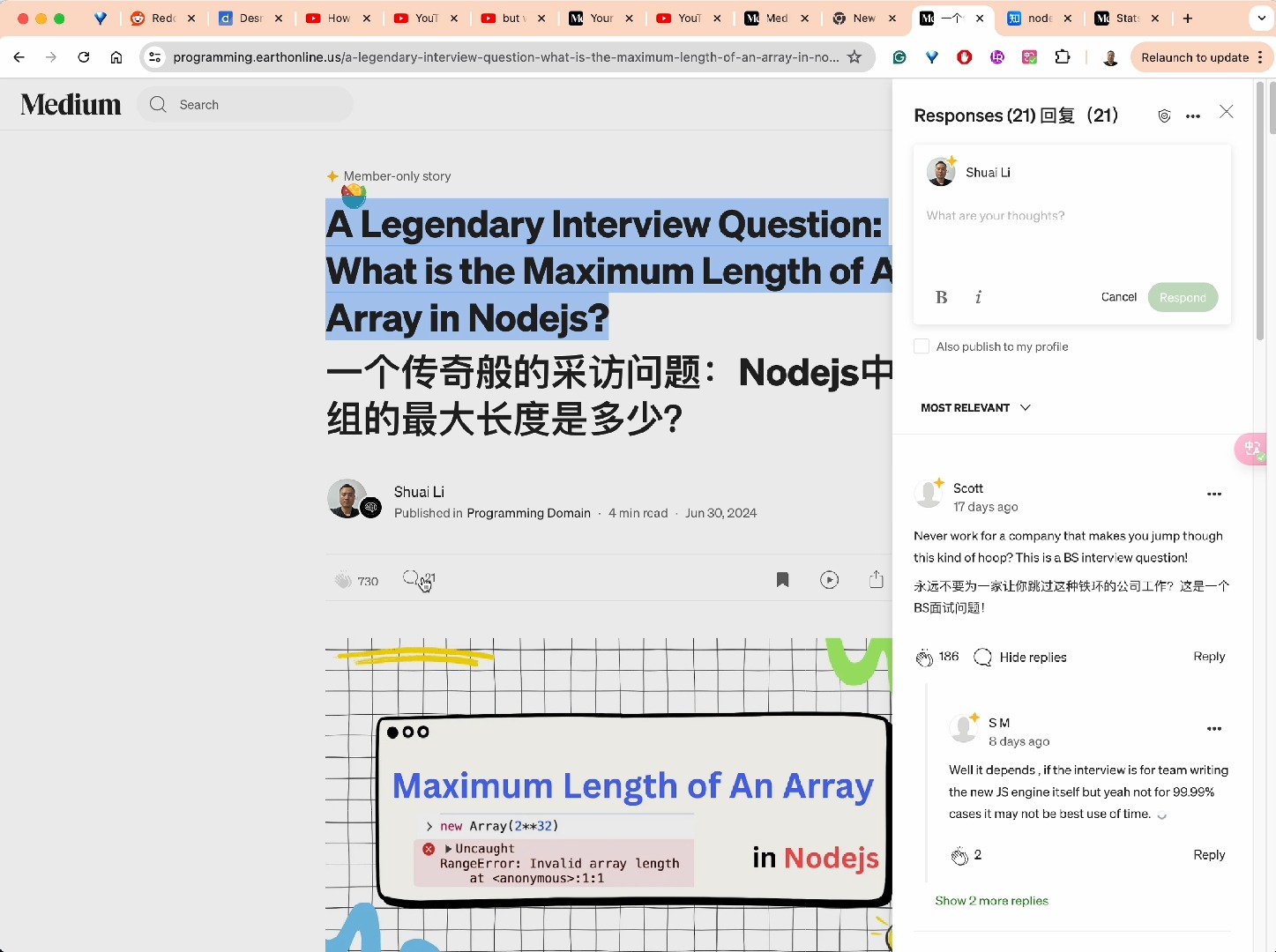Click Cancel in the response box
Image resolution: width=1276 pixels, height=952 pixels.
point(1118,297)
